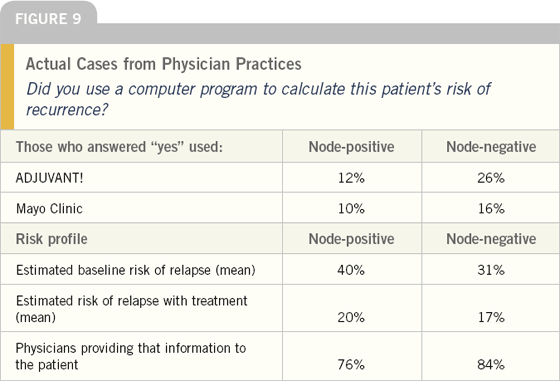Select the Mayo Clinic row label
The width and height of the screenshot is (560, 381).
pyautogui.click(x=49, y=209)
